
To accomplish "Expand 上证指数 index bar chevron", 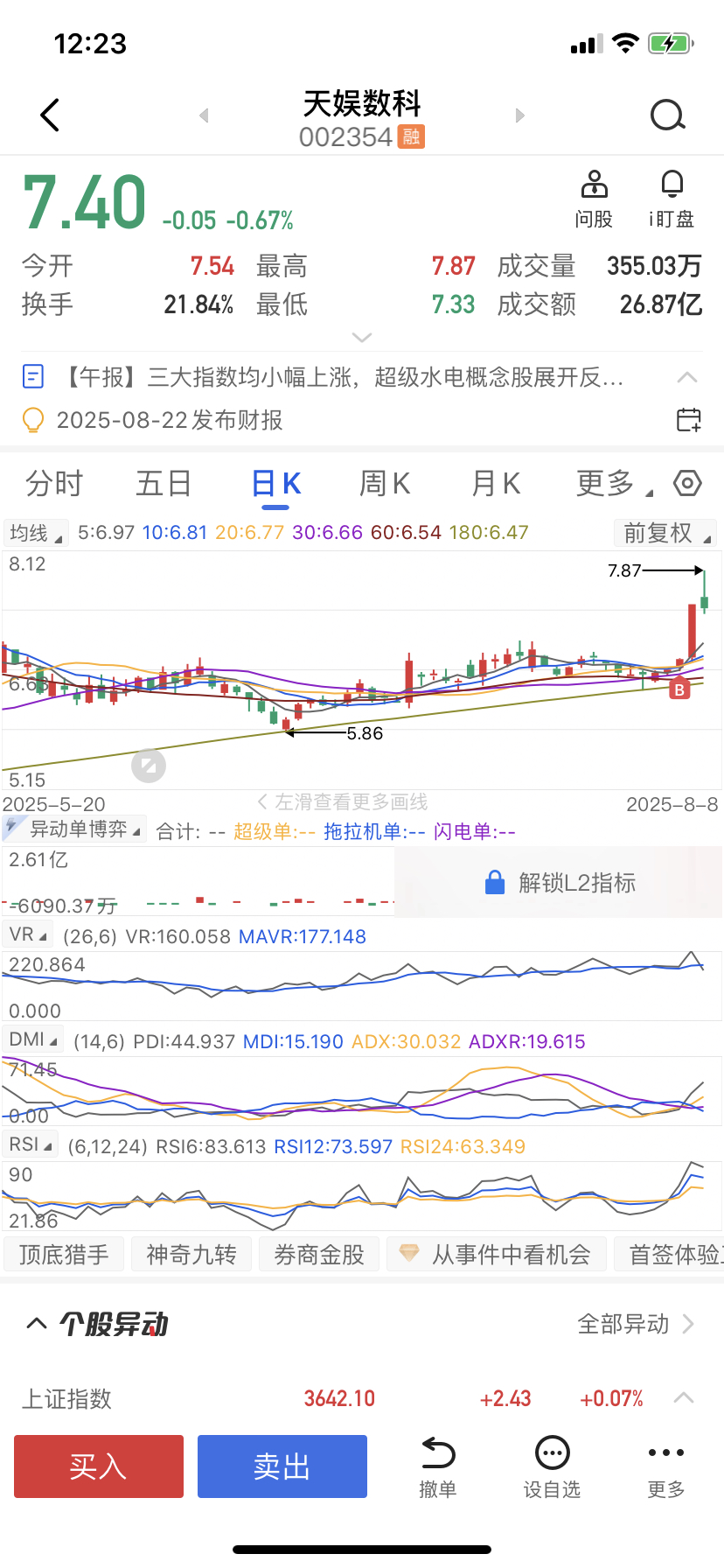I will [684, 1398].
